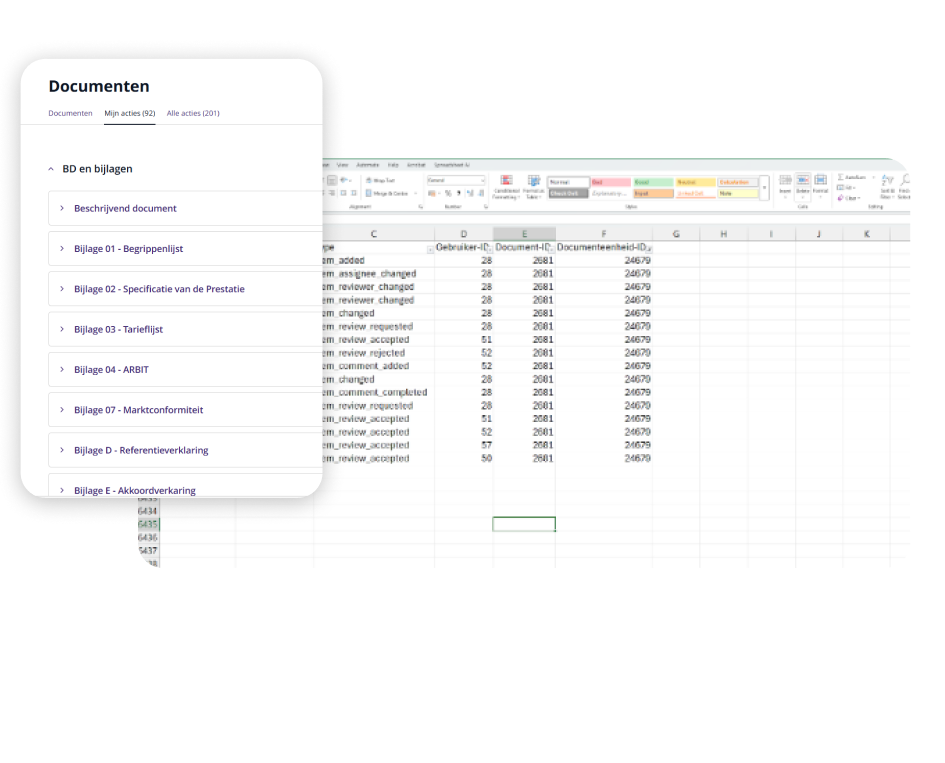Open the Automate ribbon tab in Excel
This screenshot has height=763, width=945.
(x=368, y=165)
